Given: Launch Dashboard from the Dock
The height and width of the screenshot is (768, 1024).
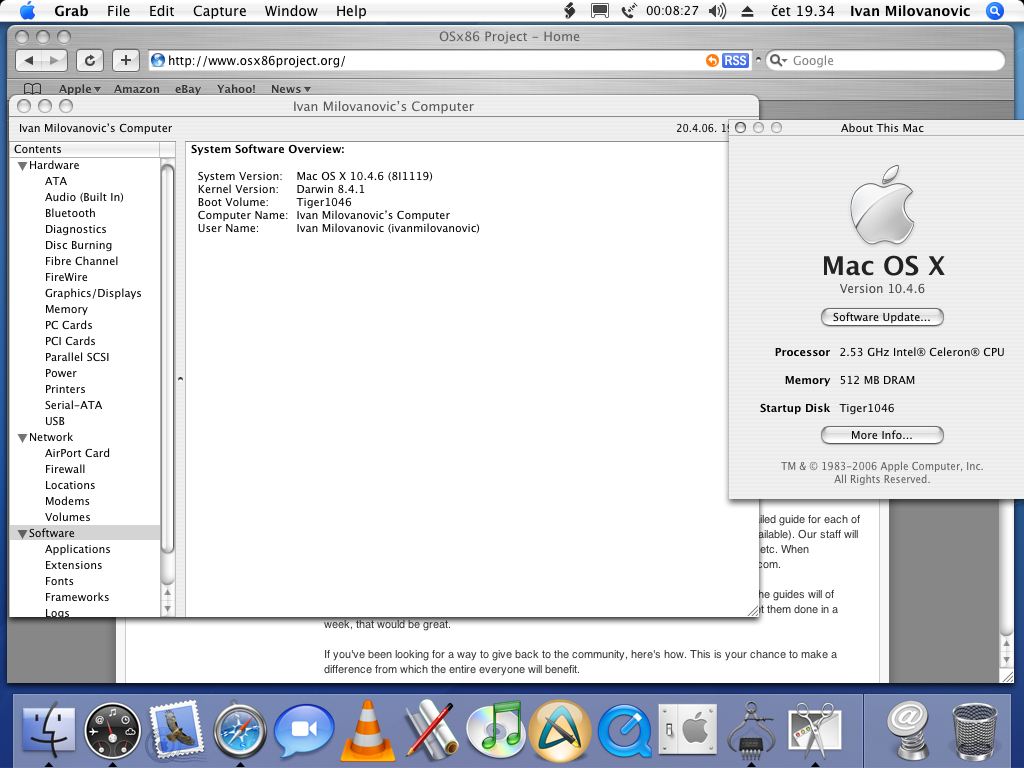Looking at the screenshot, I should [112, 730].
